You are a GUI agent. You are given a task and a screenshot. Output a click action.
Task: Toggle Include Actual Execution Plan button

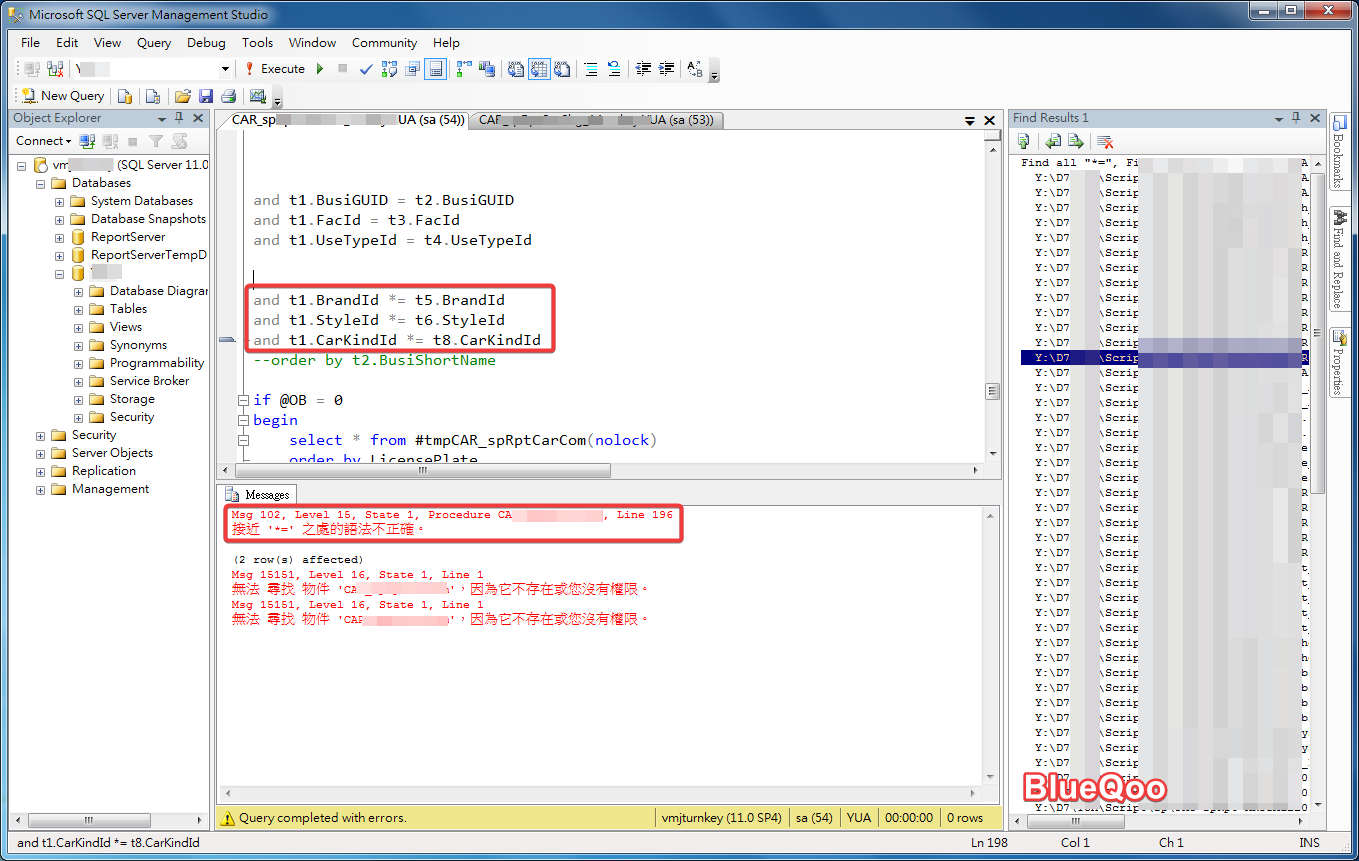tap(464, 69)
